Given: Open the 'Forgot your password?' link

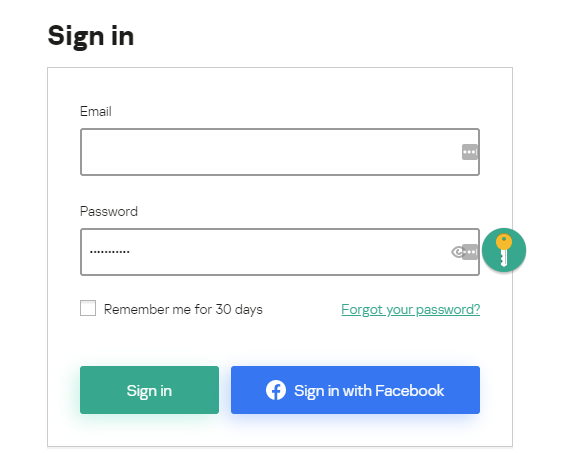Looking at the screenshot, I should click(x=410, y=310).
